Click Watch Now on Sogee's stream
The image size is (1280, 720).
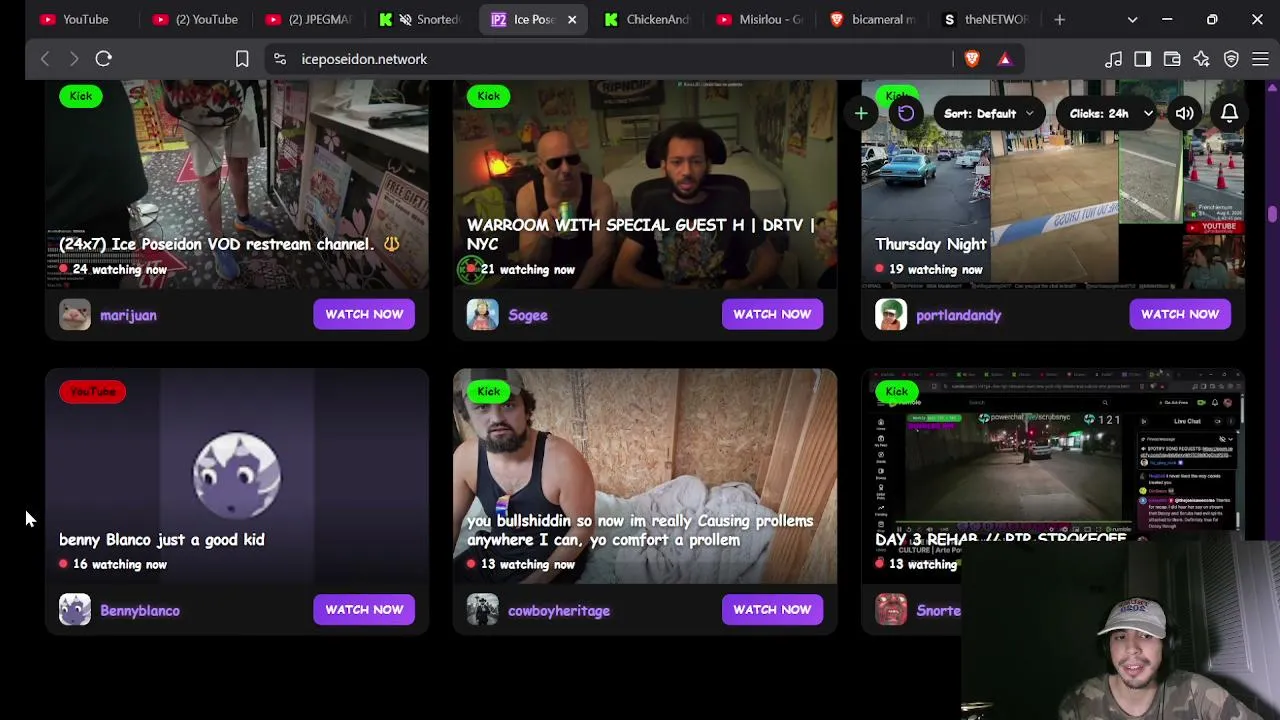coord(772,314)
